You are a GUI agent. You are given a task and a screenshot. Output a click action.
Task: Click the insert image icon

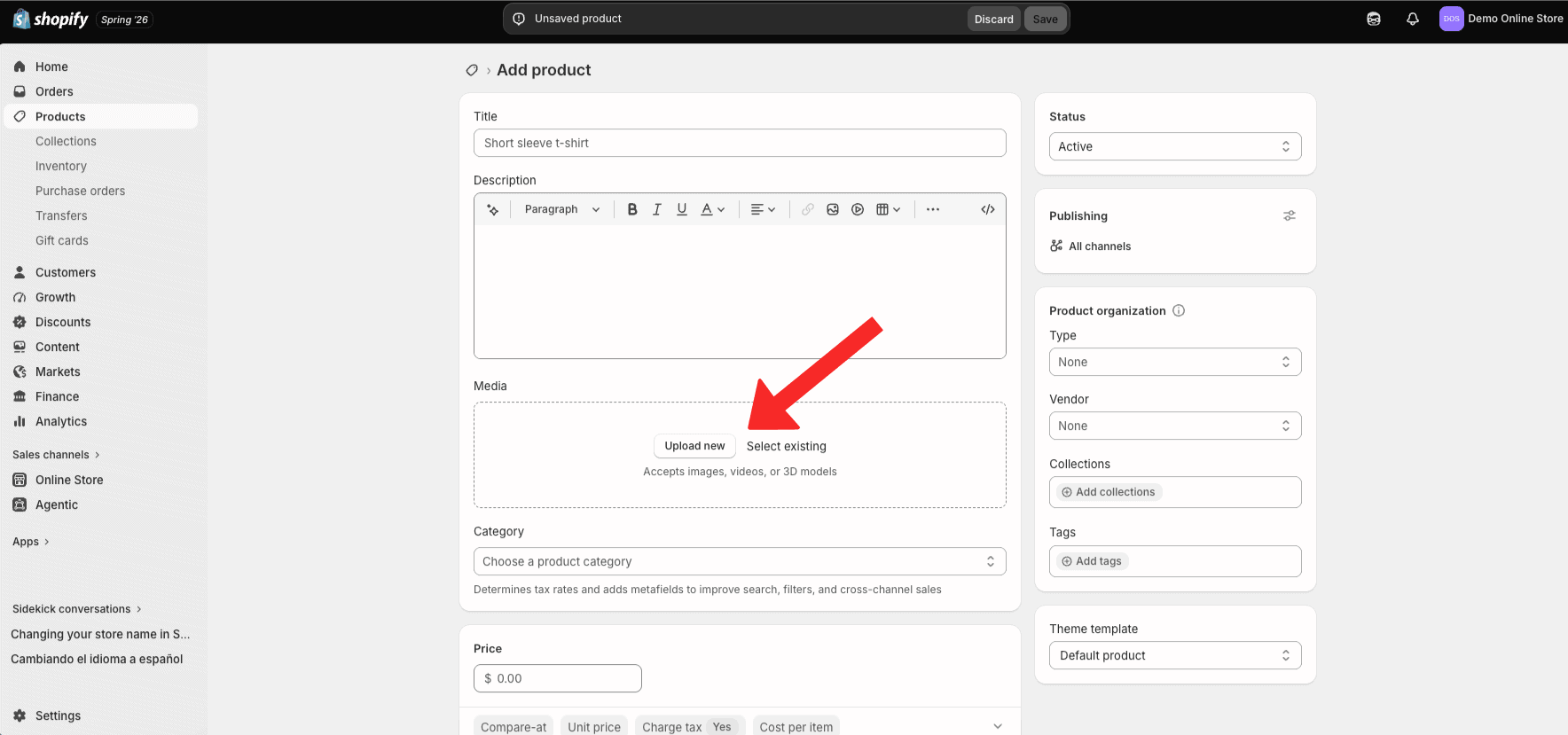[833, 209]
